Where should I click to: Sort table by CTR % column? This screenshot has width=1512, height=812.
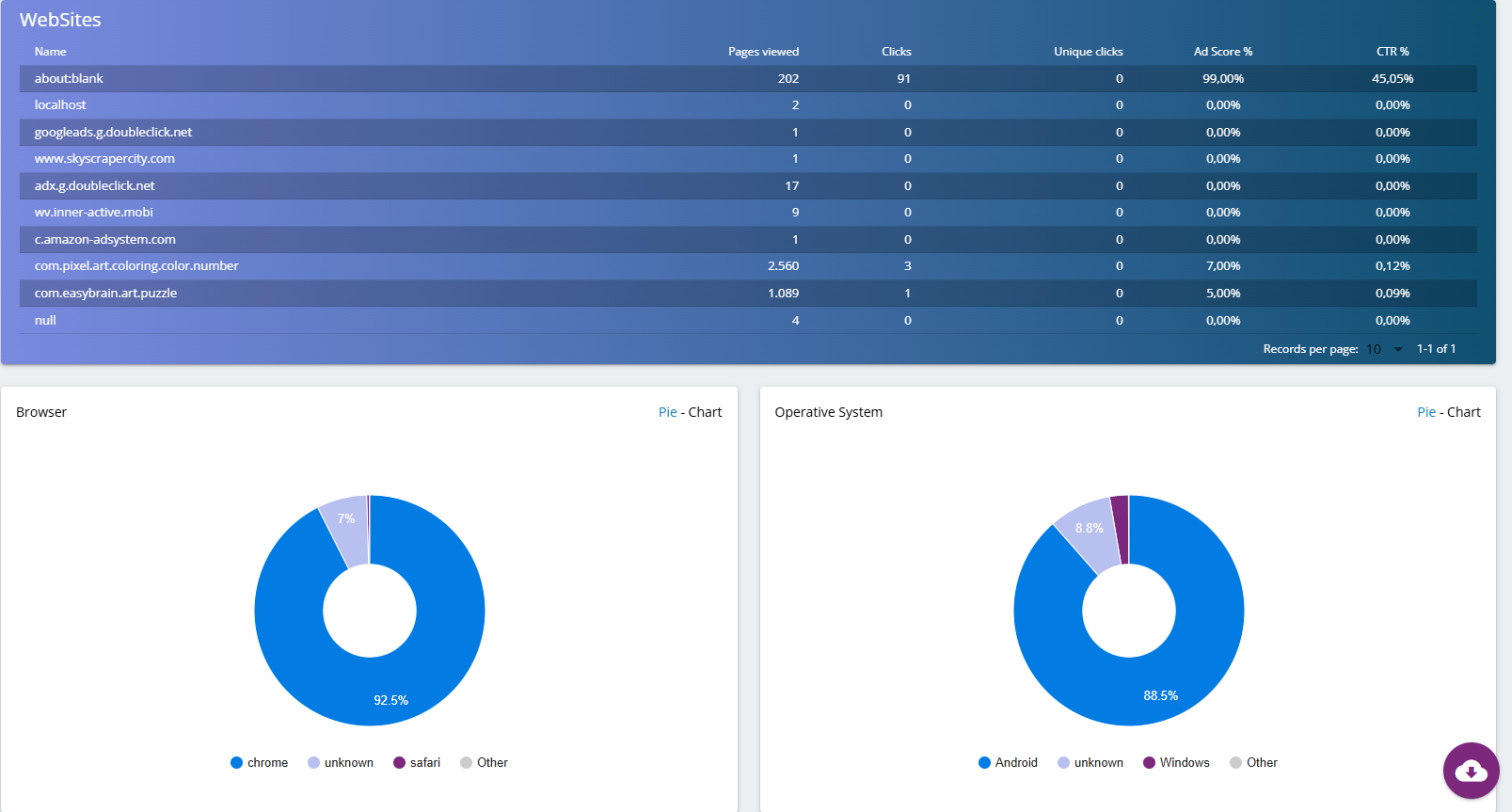coord(1392,52)
